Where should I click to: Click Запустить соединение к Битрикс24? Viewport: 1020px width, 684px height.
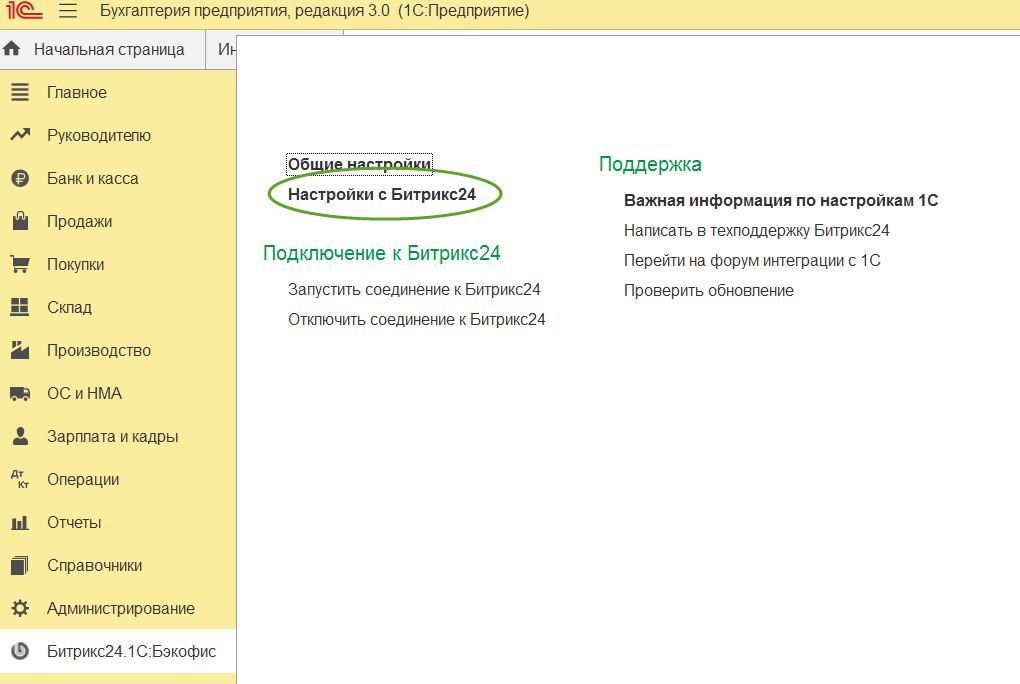point(414,290)
